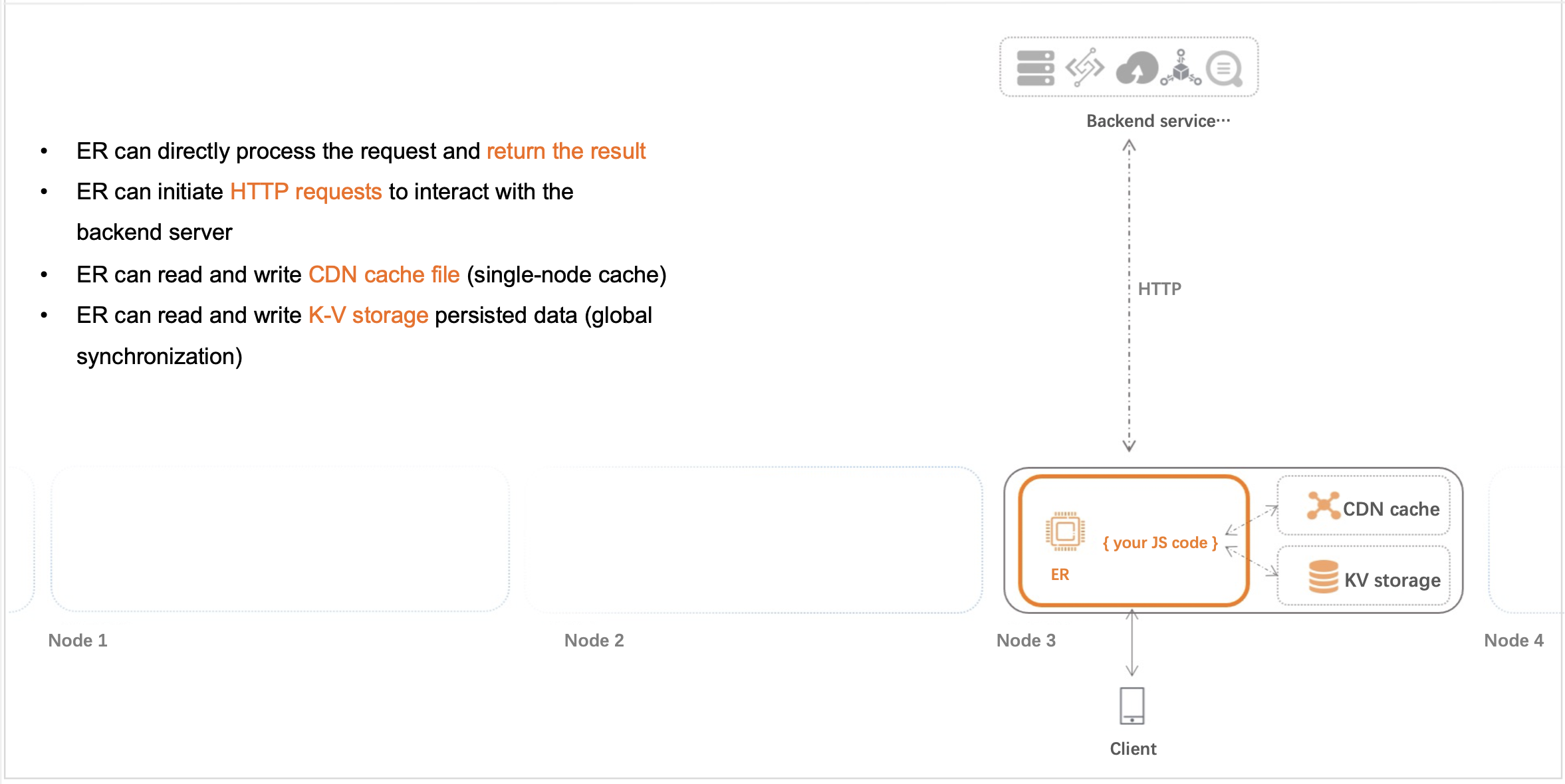Click the orange "K-V storage" text
This screenshot has width=1565, height=784.
click(x=368, y=316)
